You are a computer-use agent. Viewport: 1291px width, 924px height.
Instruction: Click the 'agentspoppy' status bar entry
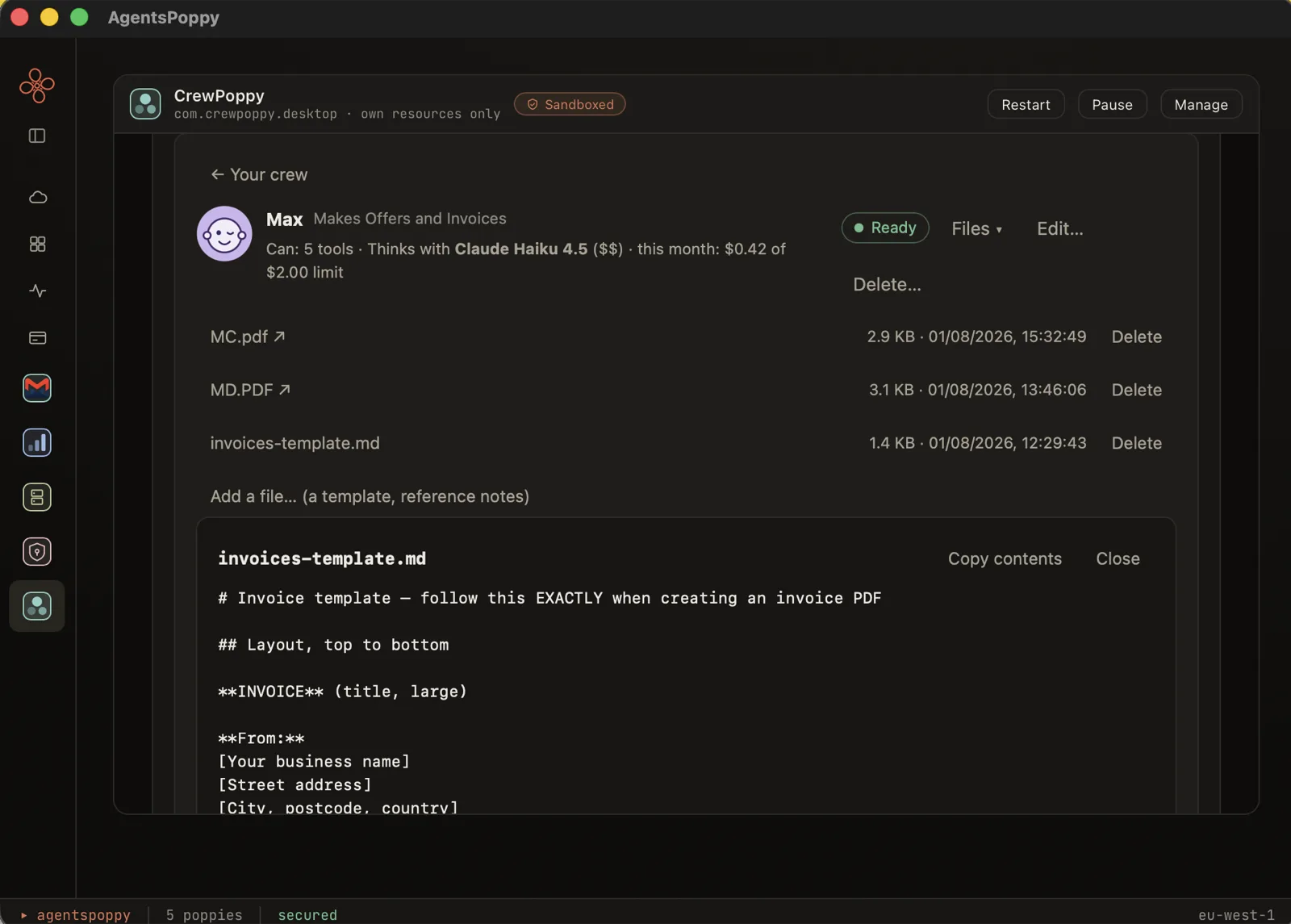(83, 914)
